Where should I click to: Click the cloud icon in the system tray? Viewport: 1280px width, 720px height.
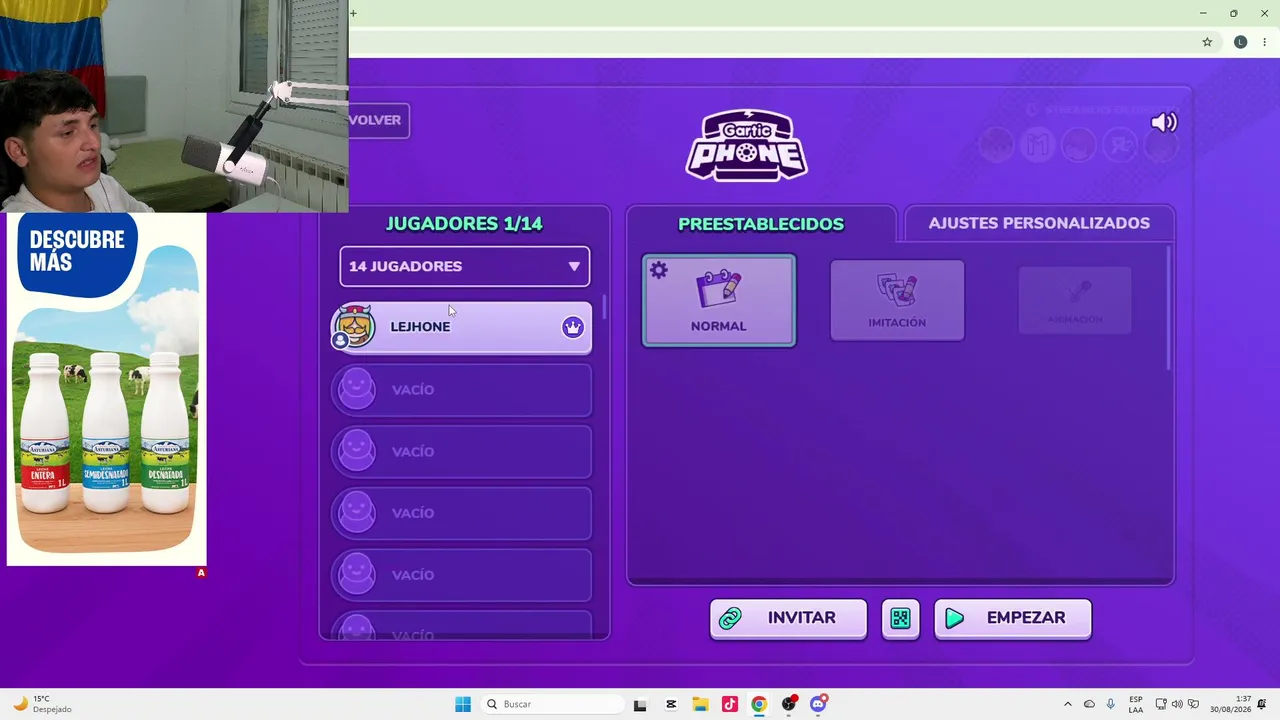[x=1089, y=704]
